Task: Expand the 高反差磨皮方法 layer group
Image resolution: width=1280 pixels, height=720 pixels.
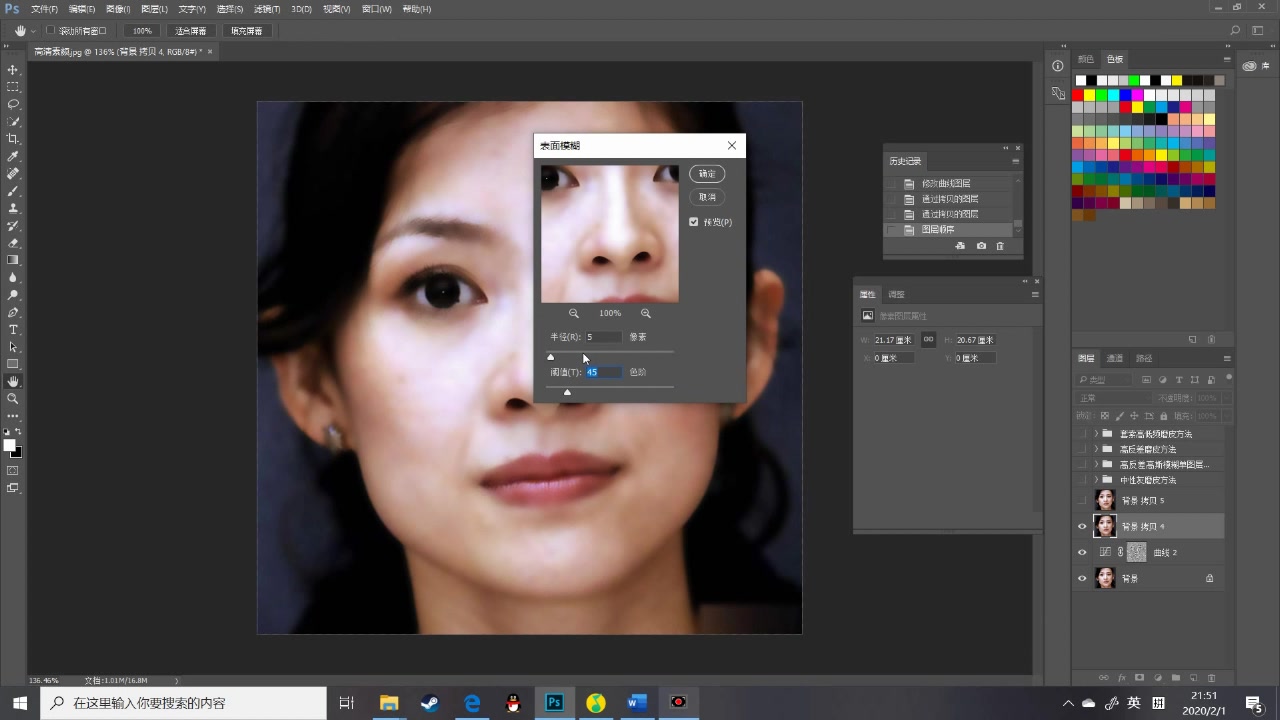Action: (1096, 449)
